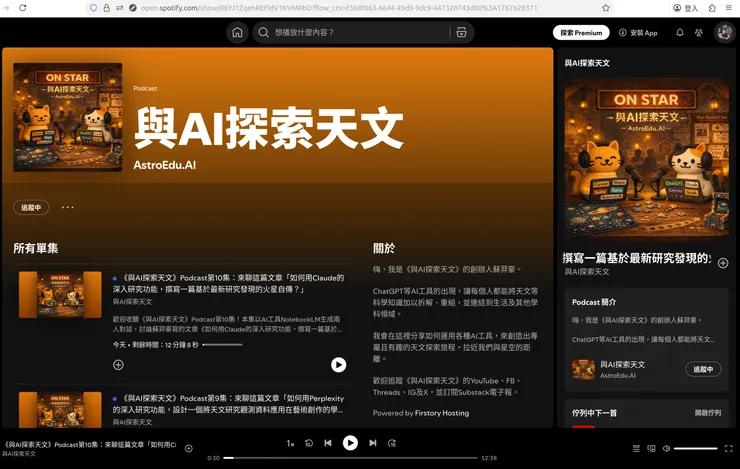Screen dimensions: 740x469
Task: Skip to next track
Action: click(x=373, y=443)
